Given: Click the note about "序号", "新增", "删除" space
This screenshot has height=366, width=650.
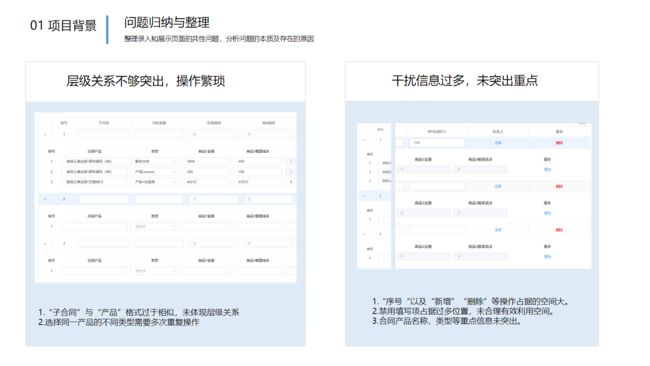Looking at the screenshot, I should tap(471, 301).
